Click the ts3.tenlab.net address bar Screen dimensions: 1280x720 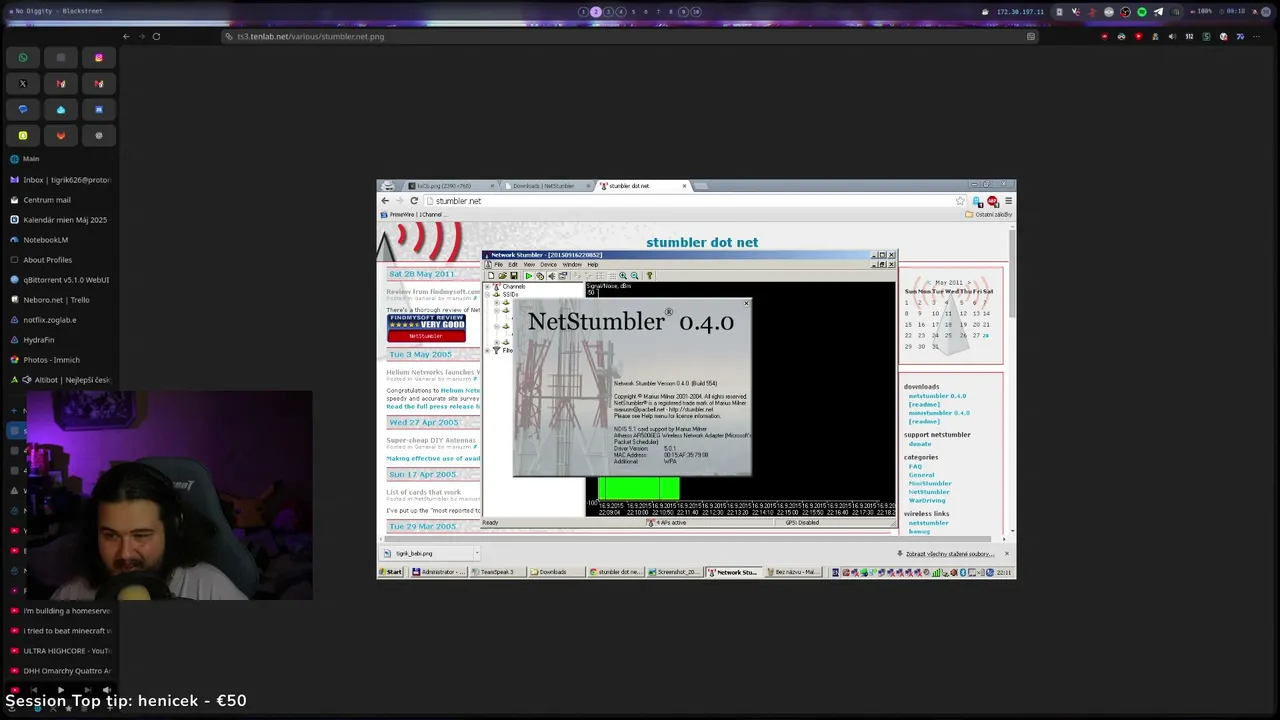point(630,36)
